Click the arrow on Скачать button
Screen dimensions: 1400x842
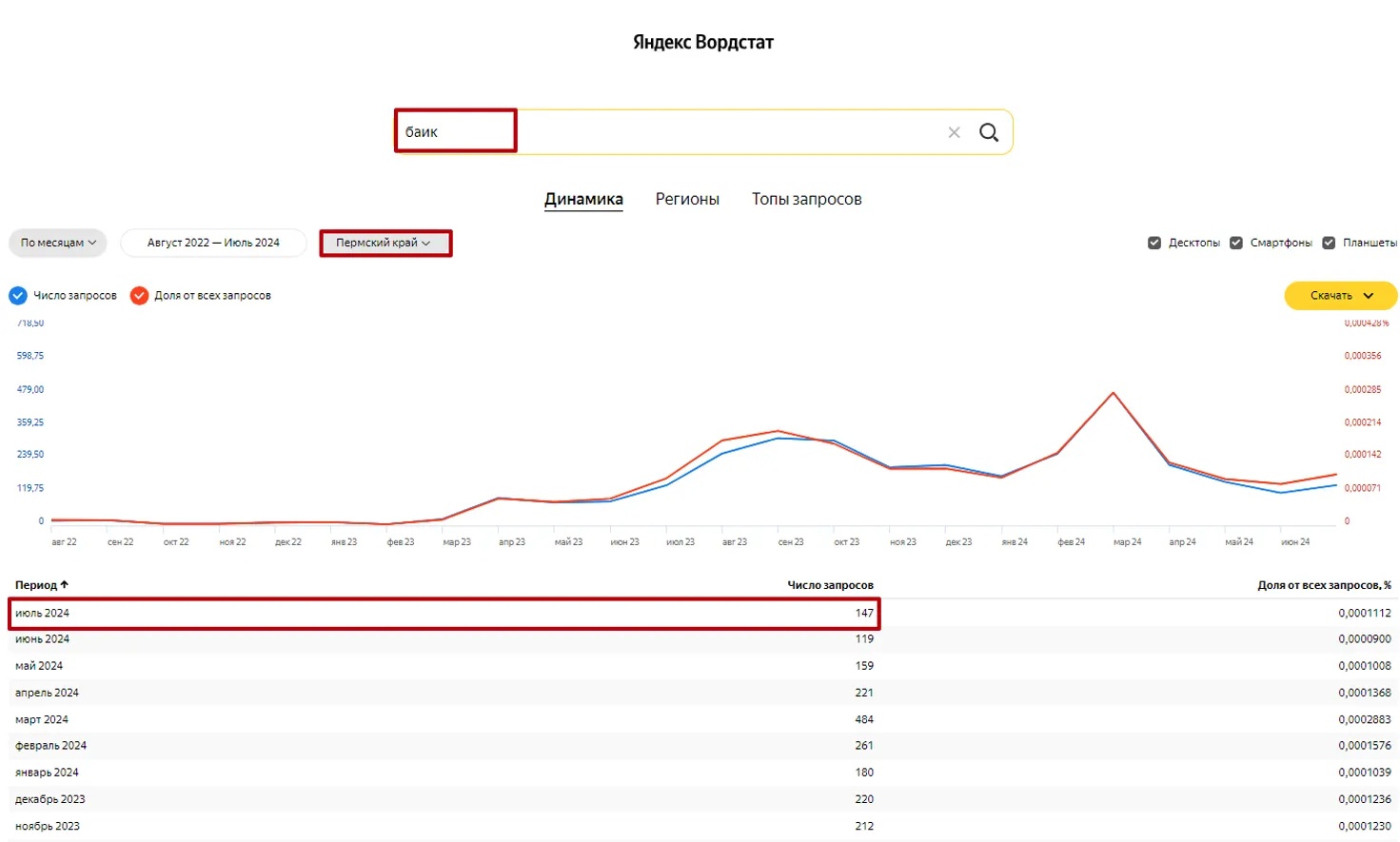[x=1369, y=296]
